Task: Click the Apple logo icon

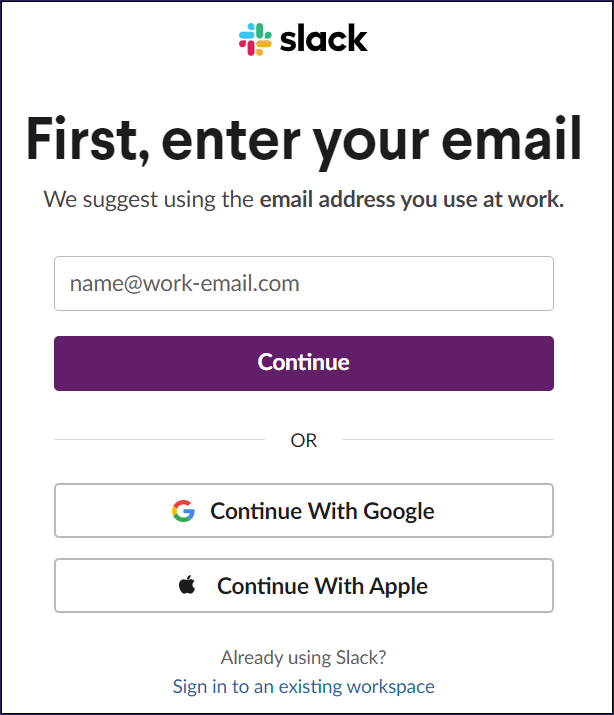Action: pyautogui.click(x=188, y=586)
